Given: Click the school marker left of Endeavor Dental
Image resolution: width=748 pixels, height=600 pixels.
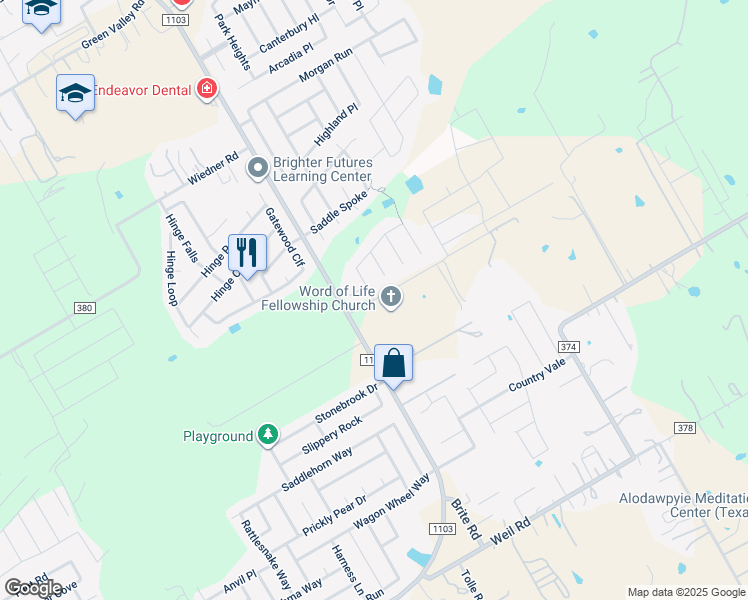Looking at the screenshot, I should pos(75,96).
